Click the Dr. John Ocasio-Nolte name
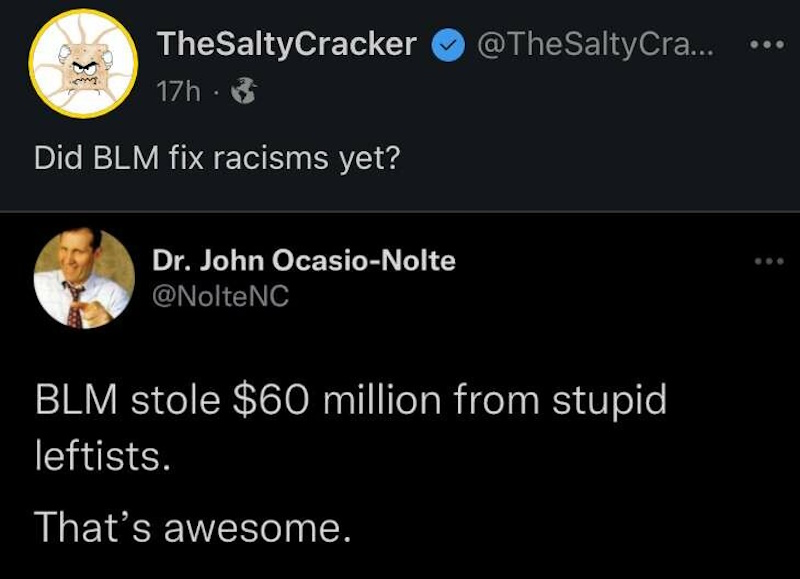Screen dimensions: 800x579 [304, 262]
